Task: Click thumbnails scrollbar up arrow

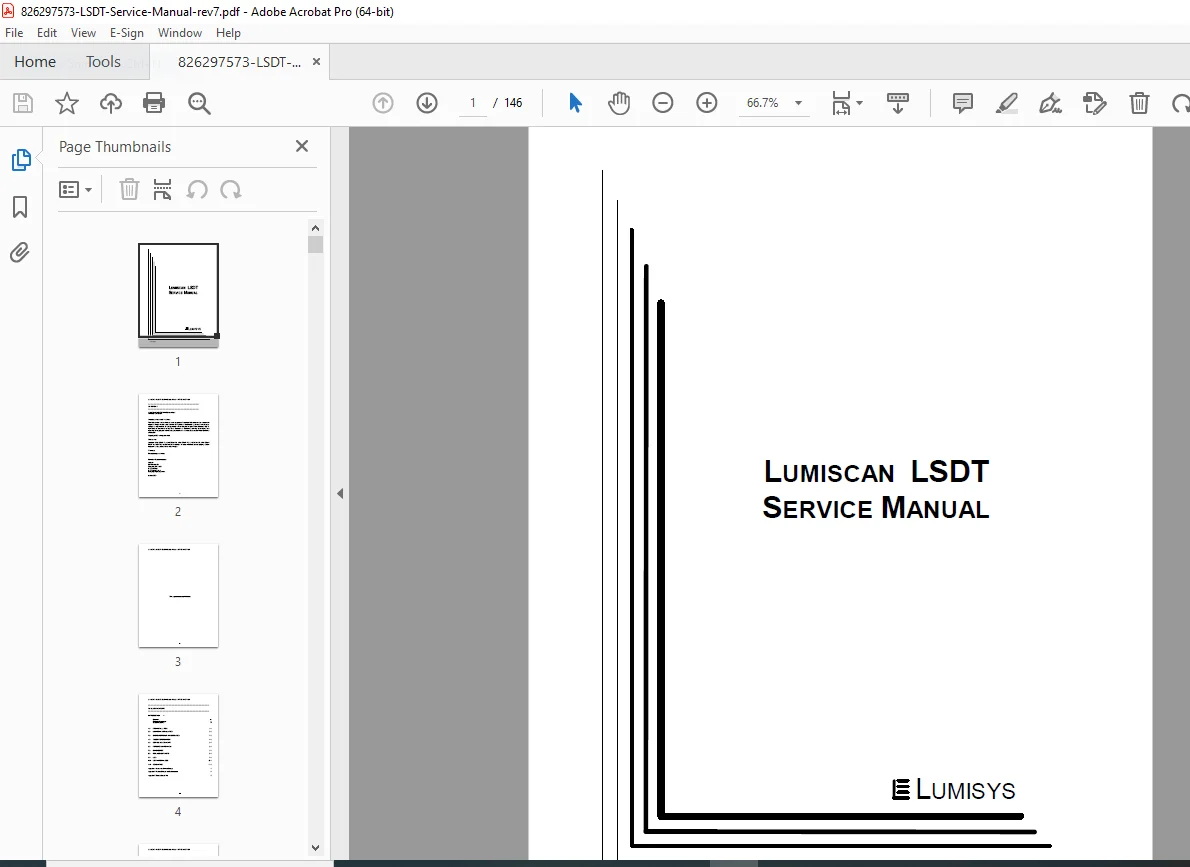Action: pyautogui.click(x=316, y=228)
